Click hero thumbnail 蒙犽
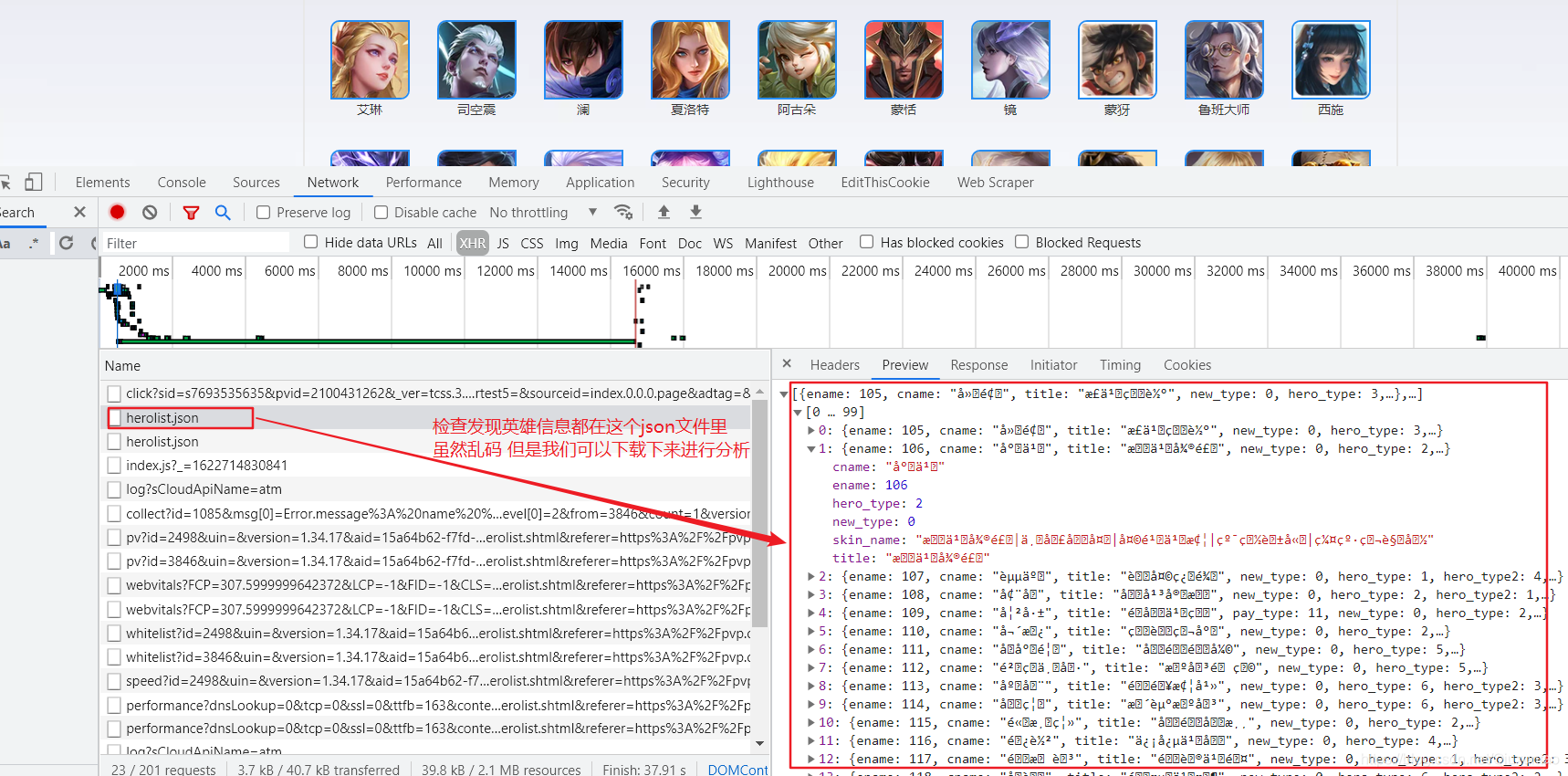The width and height of the screenshot is (1568, 776). 1117,59
